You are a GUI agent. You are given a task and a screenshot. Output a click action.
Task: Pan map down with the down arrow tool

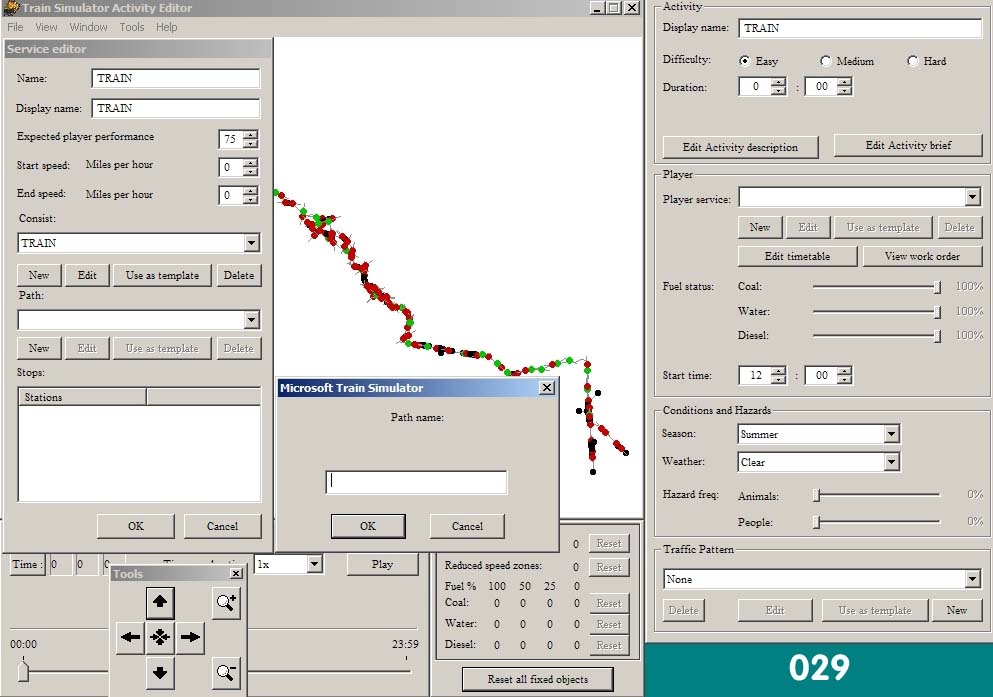[160, 672]
